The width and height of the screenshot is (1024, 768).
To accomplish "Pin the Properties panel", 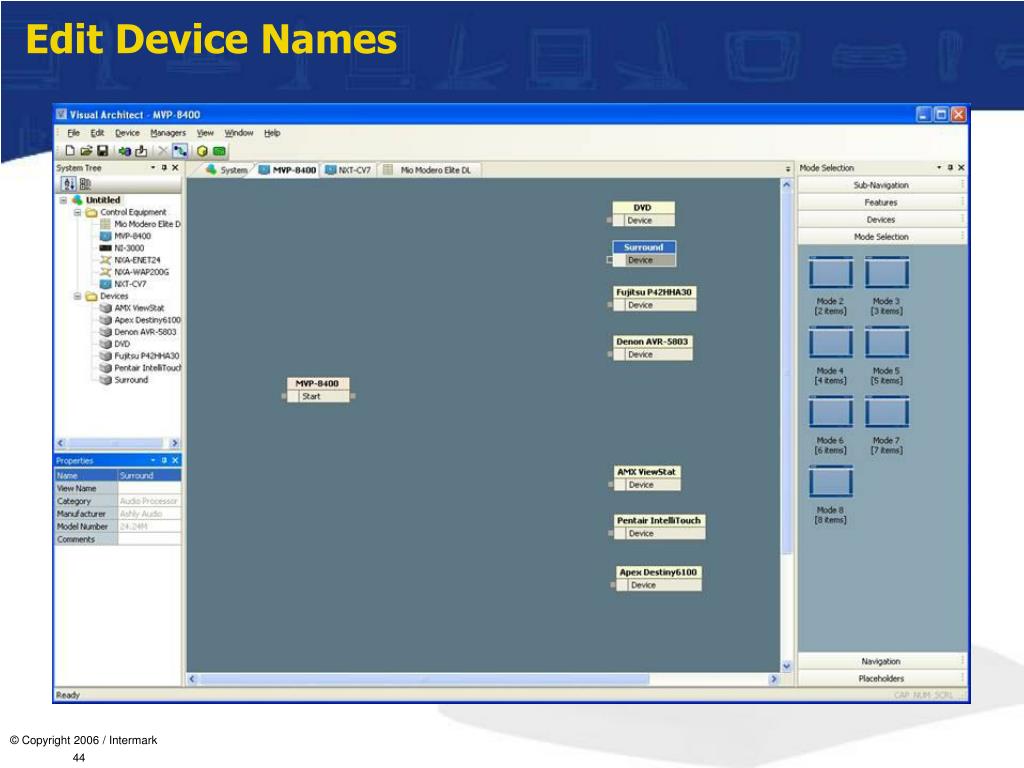I will pos(164,460).
